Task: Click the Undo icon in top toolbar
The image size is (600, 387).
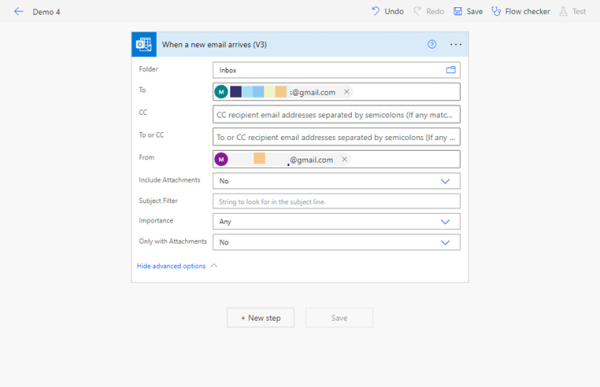Action: pos(376,11)
